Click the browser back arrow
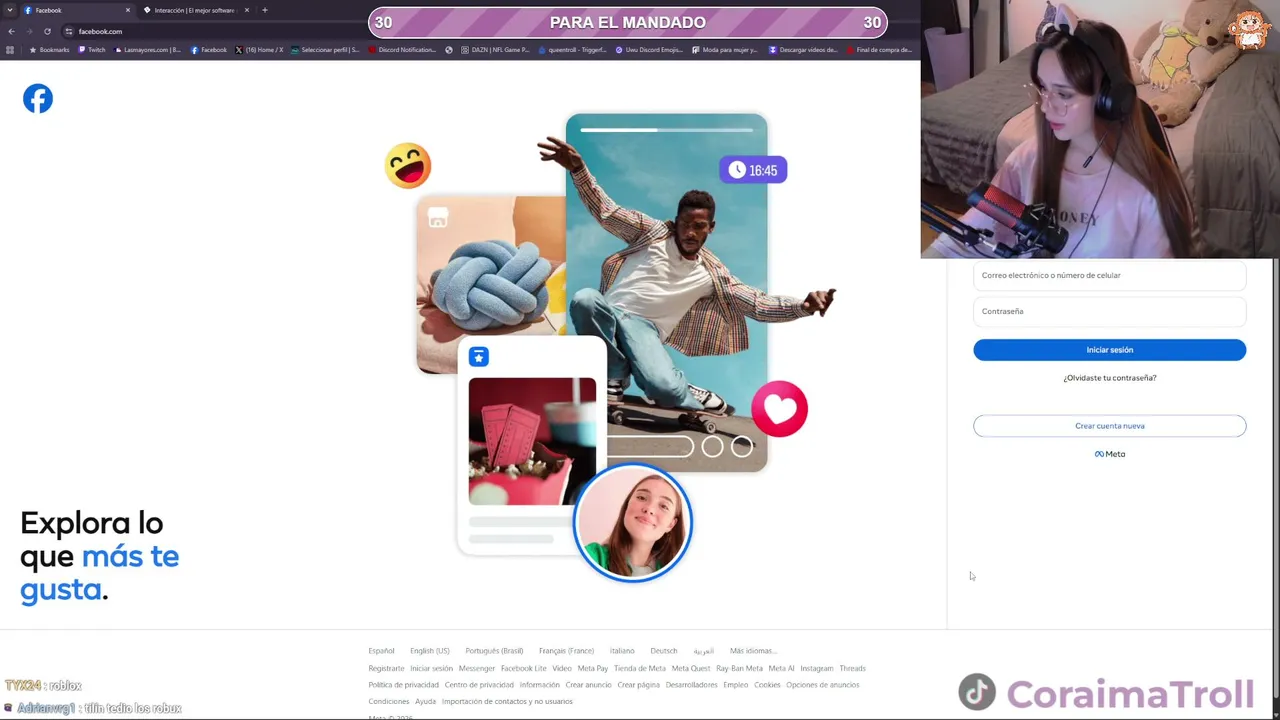This screenshot has width=1280, height=720. 11,31
